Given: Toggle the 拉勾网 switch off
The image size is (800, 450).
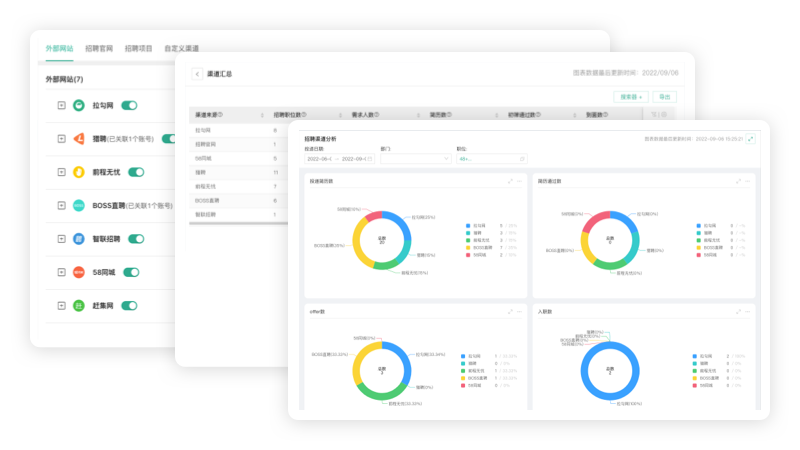Looking at the screenshot, I should coord(129,106).
